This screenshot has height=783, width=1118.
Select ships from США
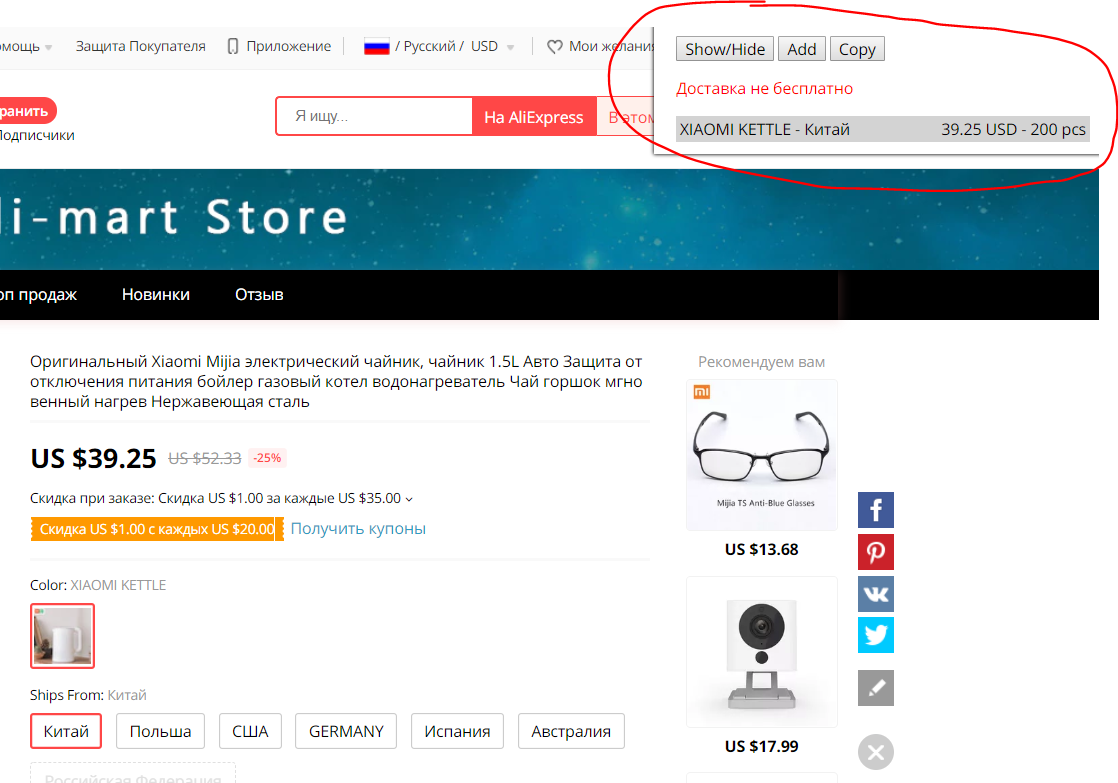[250, 731]
